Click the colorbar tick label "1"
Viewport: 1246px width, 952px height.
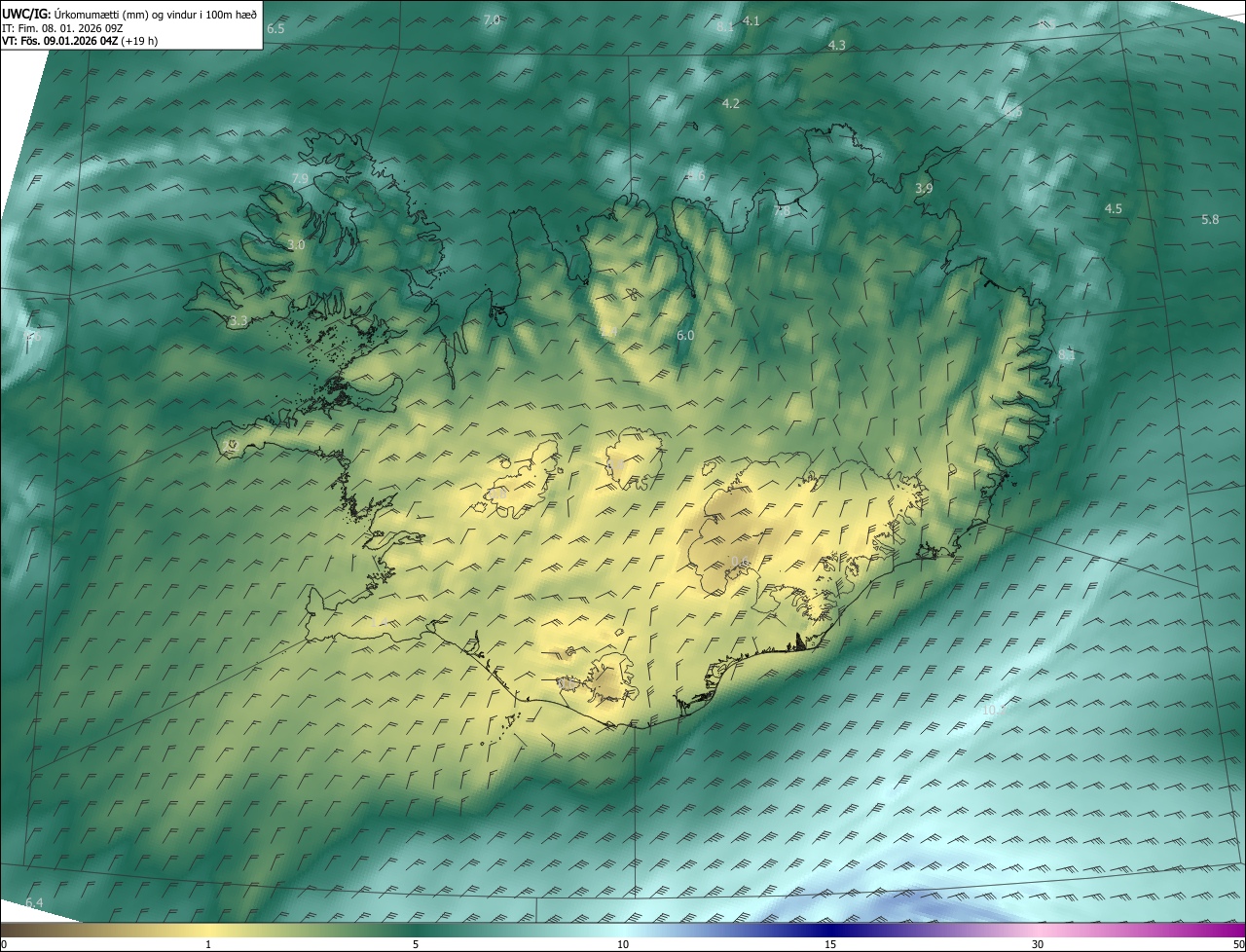208,944
